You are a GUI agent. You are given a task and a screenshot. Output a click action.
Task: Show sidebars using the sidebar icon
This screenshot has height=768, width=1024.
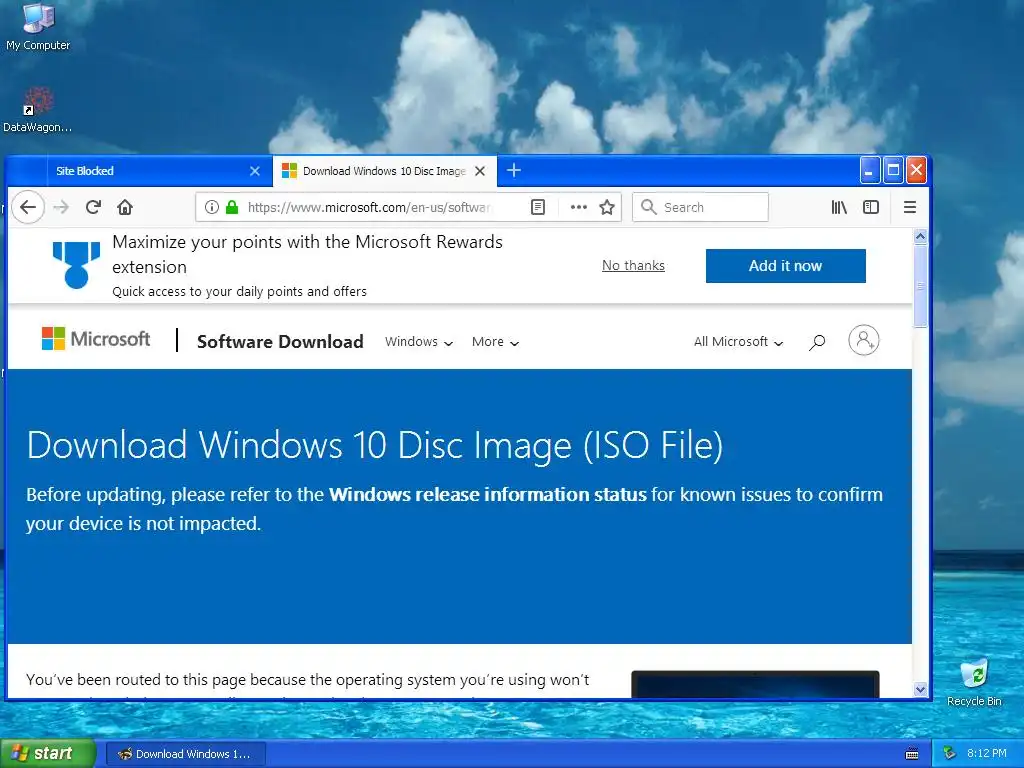871,208
